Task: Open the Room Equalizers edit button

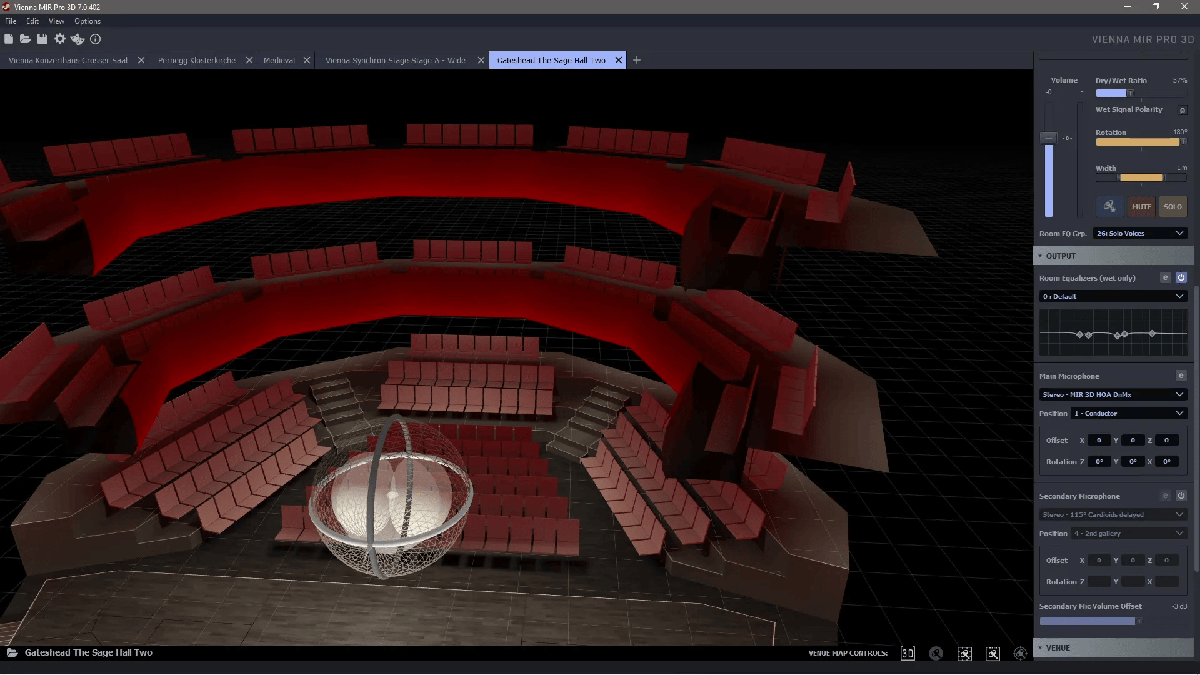Action: coord(1165,278)
